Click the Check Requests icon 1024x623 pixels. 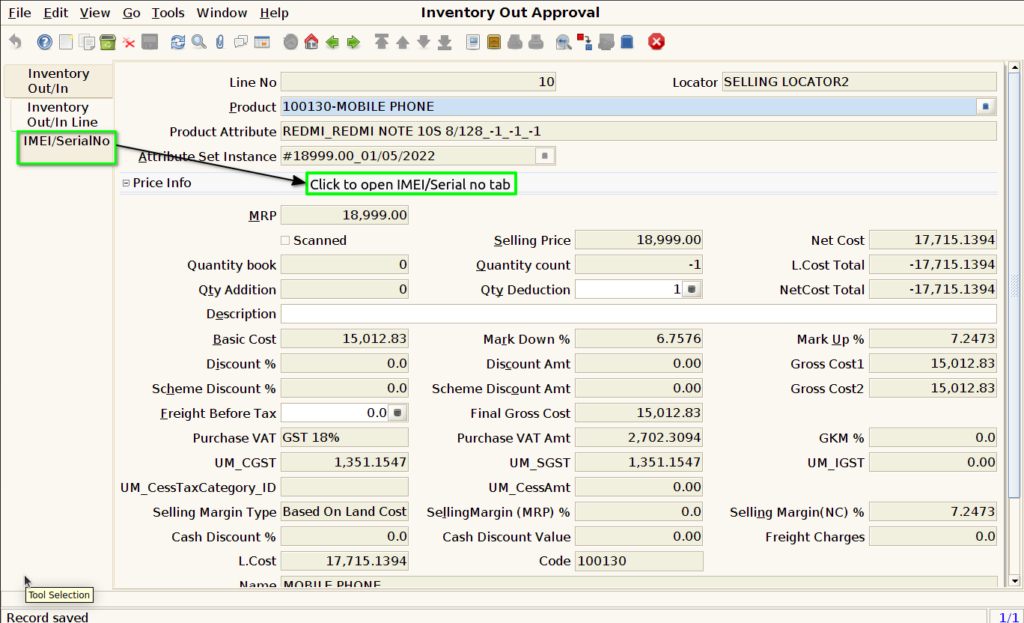click(x=606, y=42)
